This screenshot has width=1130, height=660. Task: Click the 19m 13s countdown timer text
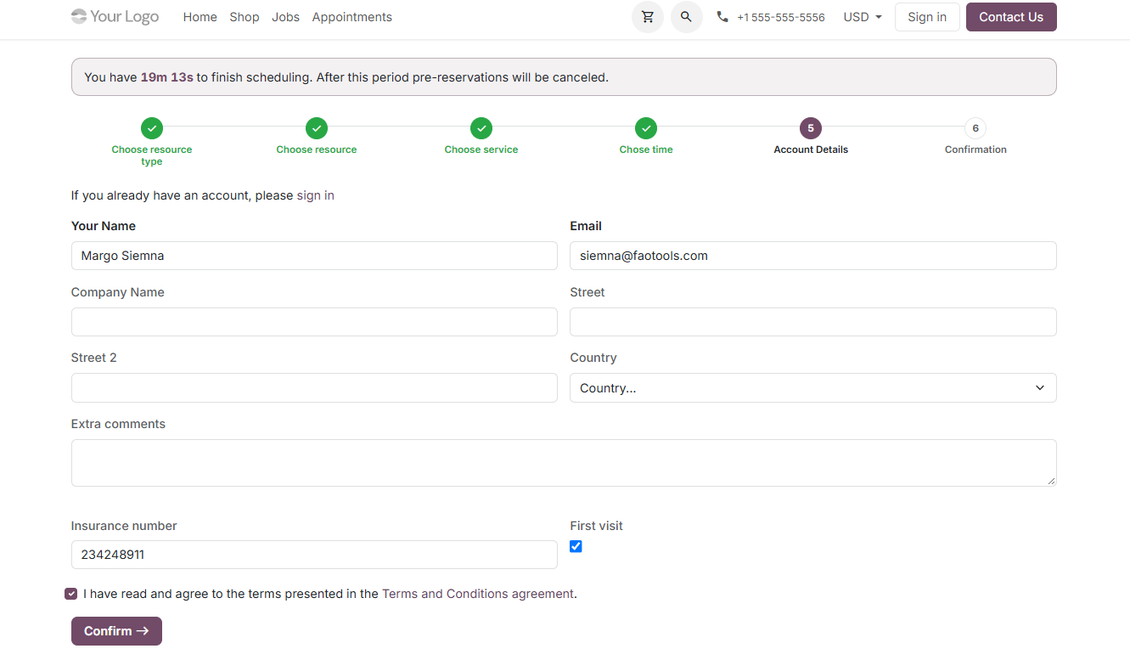coord(166,77)
